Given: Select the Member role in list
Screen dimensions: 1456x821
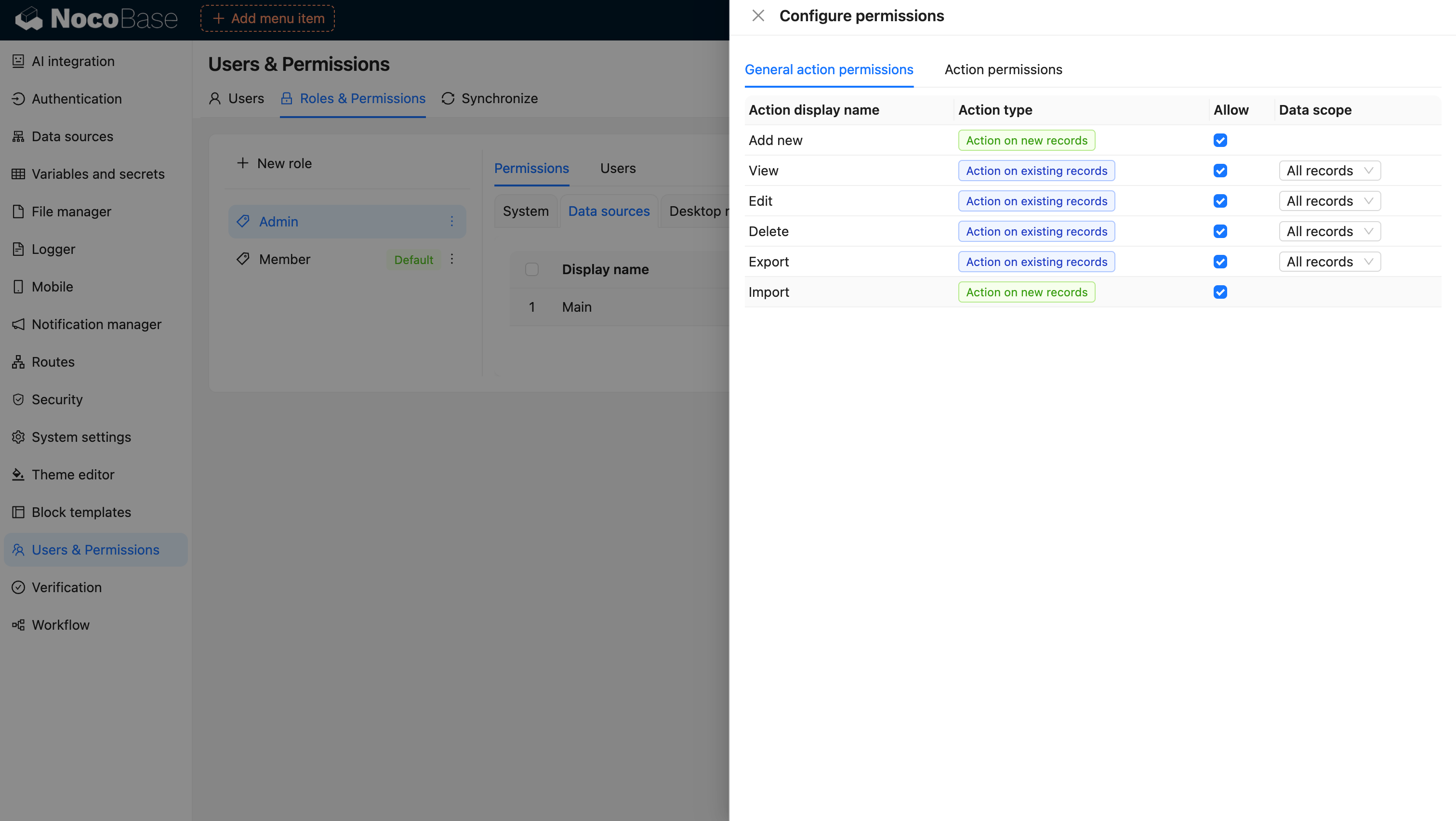Looking at the screenshot, I should [284, 259].
